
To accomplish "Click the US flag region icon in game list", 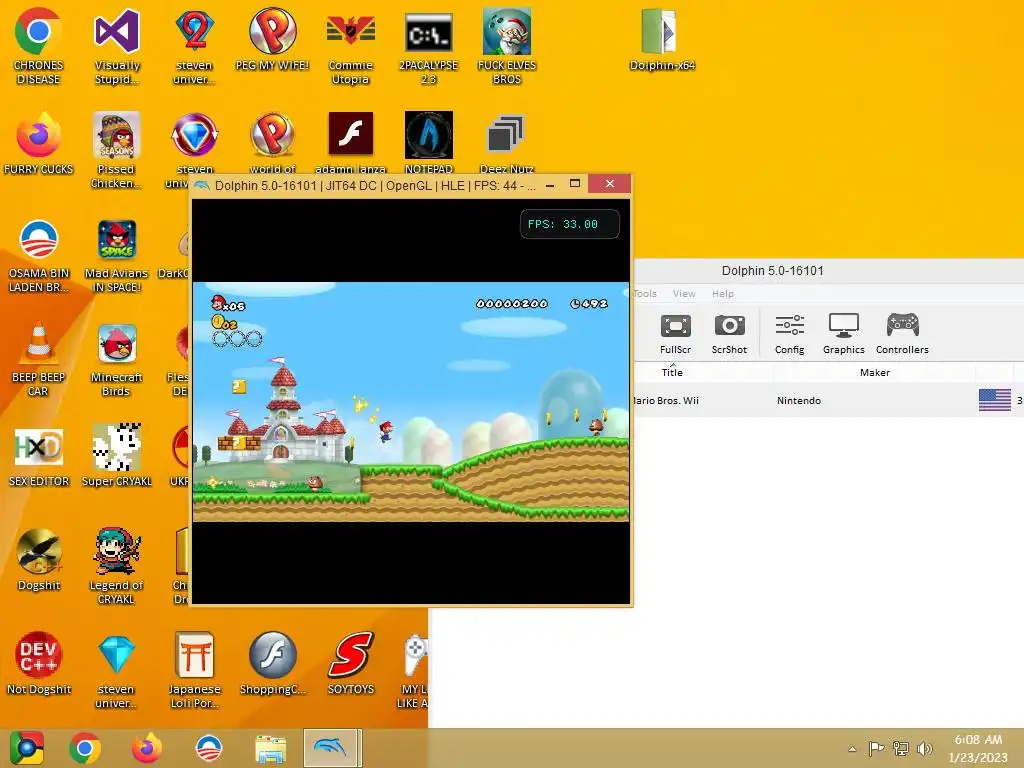I will pos(994,400).
